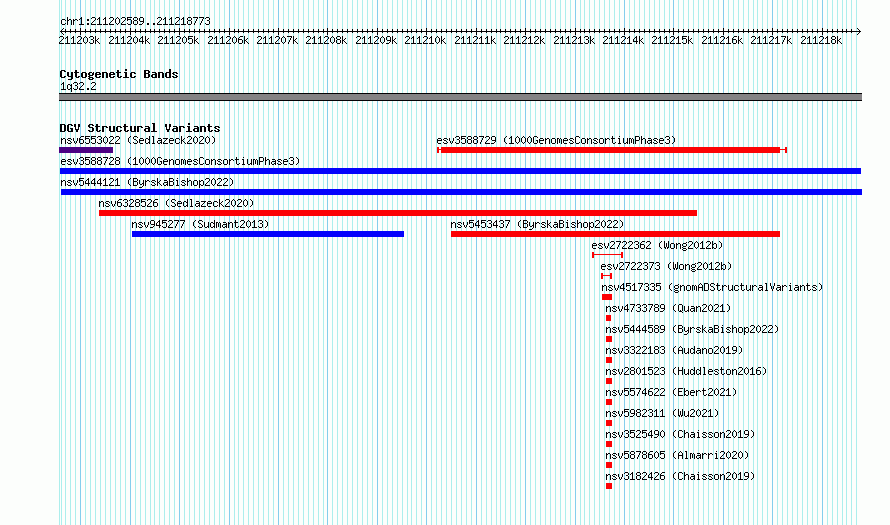Open the nsv3182426 (Chaisson2019) label

pyautogui.click(x=680, y=476)
